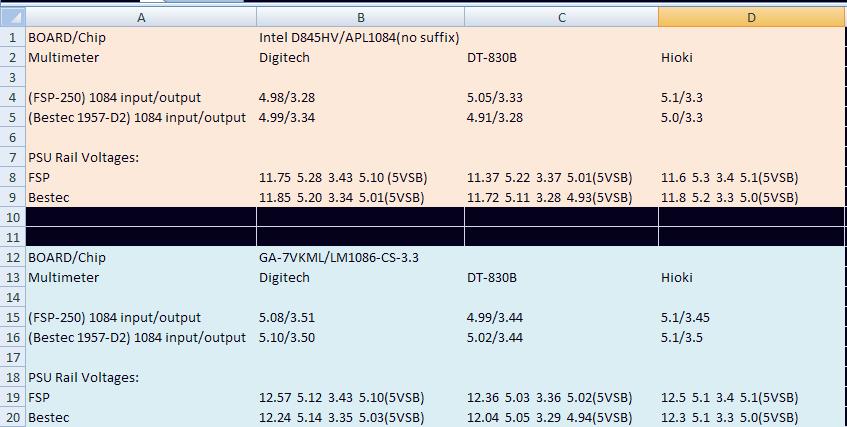Image resolution: width=847 pixels, height=427 pixels.
Task: Click cell '12.3 5.1 3.3 5.0(5VSB)'
Action: click(752, 417)
